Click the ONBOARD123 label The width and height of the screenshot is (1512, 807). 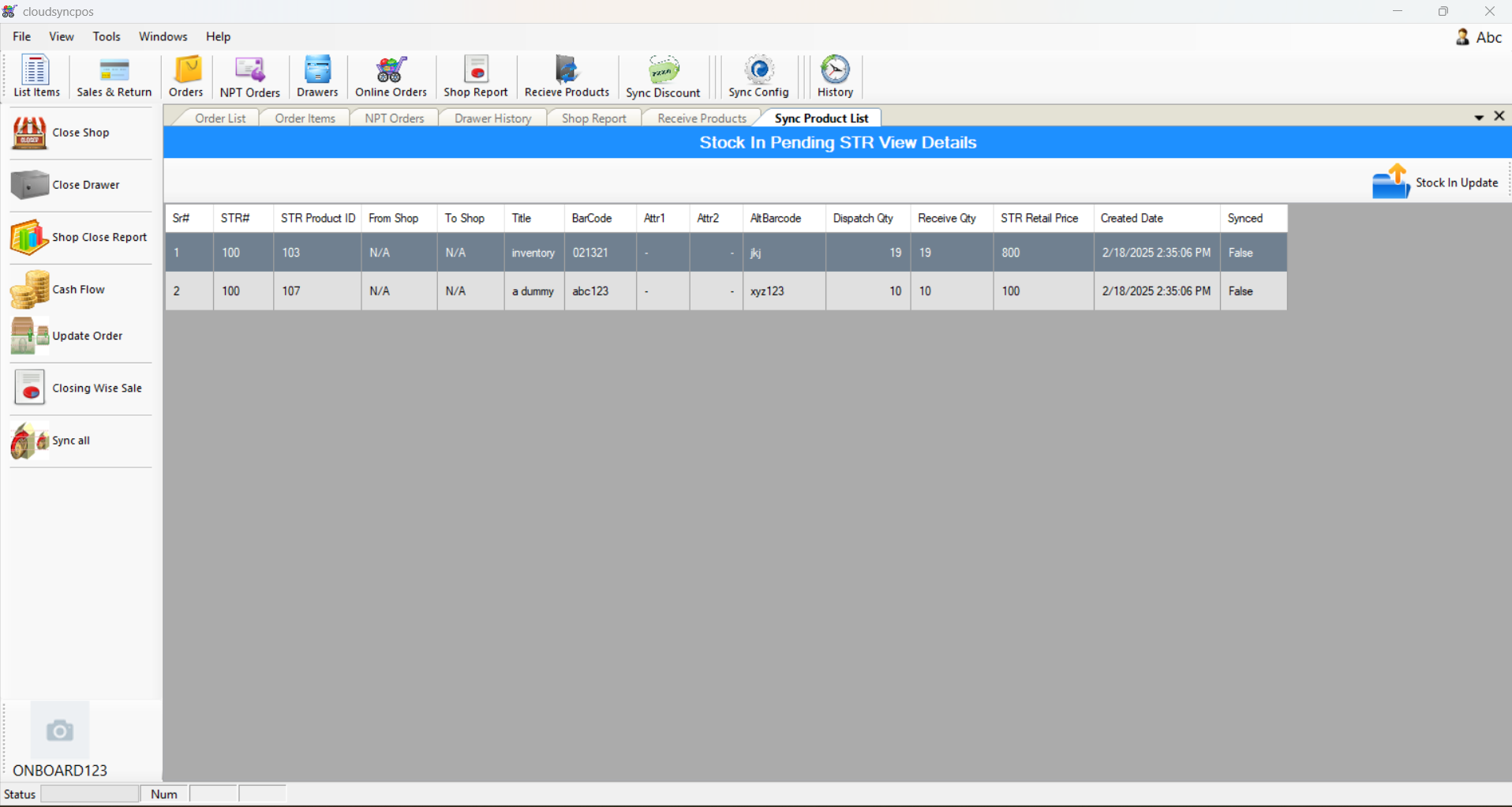pyautogui.click(x=60, y=771)
